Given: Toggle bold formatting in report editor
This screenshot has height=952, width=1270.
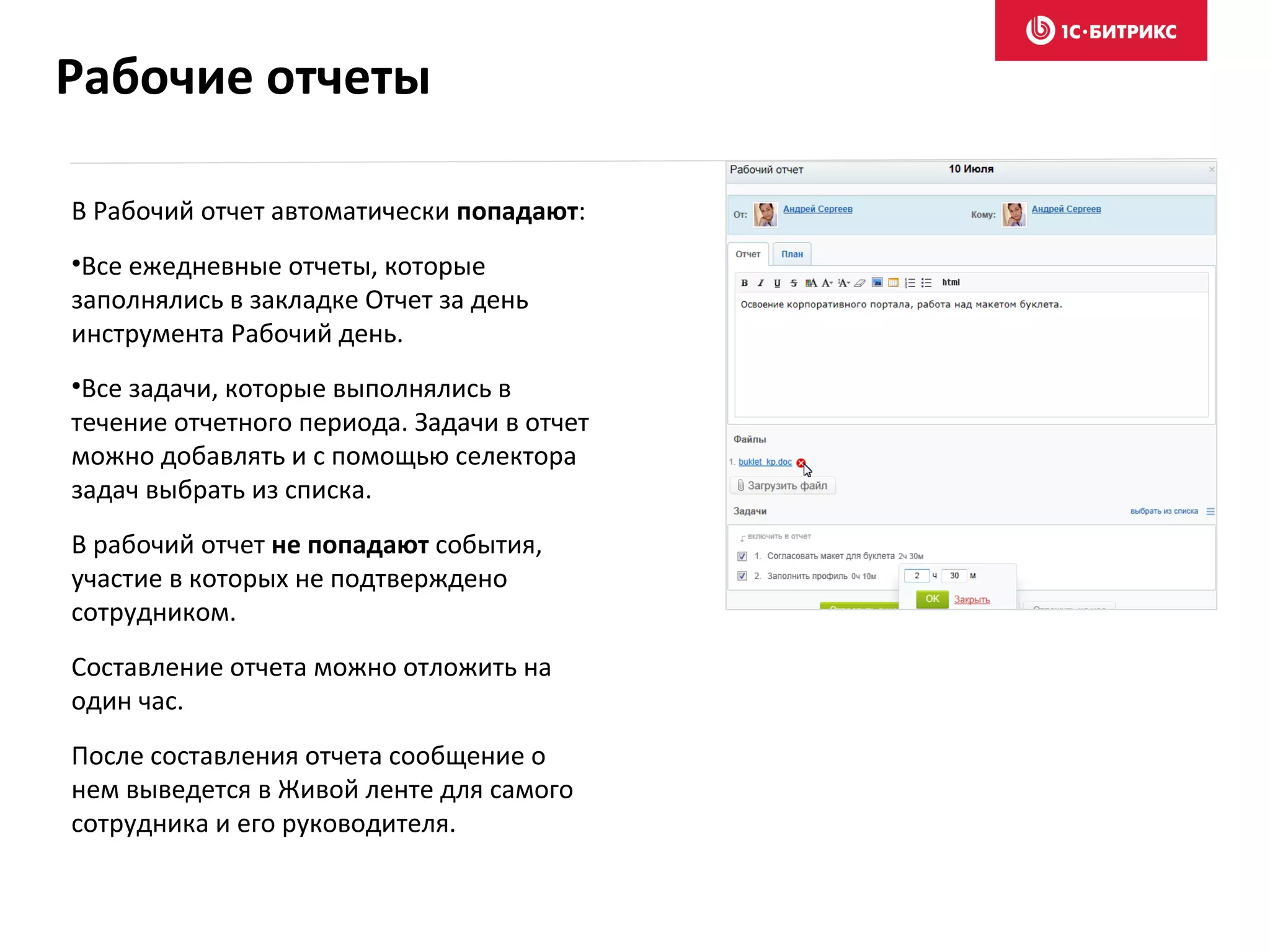Looking at the screenshot, I should click(744, 283).
